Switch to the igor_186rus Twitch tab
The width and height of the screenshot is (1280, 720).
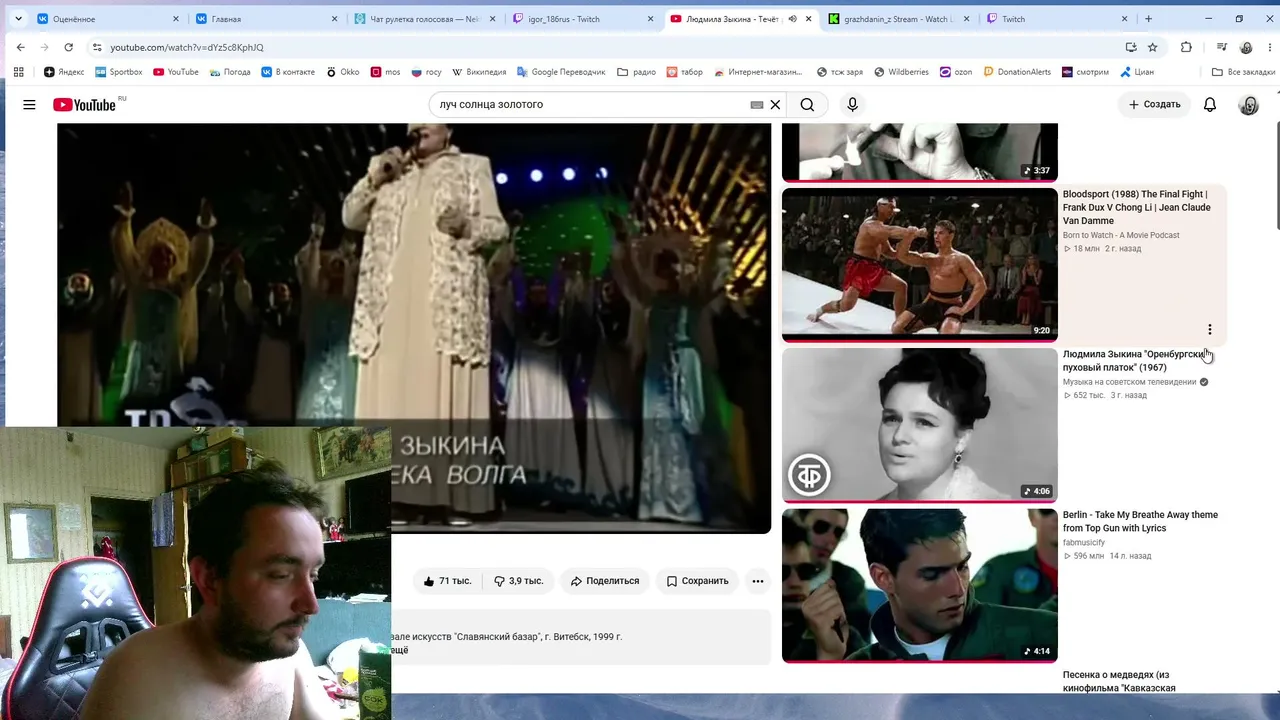[x=584, y=19]
